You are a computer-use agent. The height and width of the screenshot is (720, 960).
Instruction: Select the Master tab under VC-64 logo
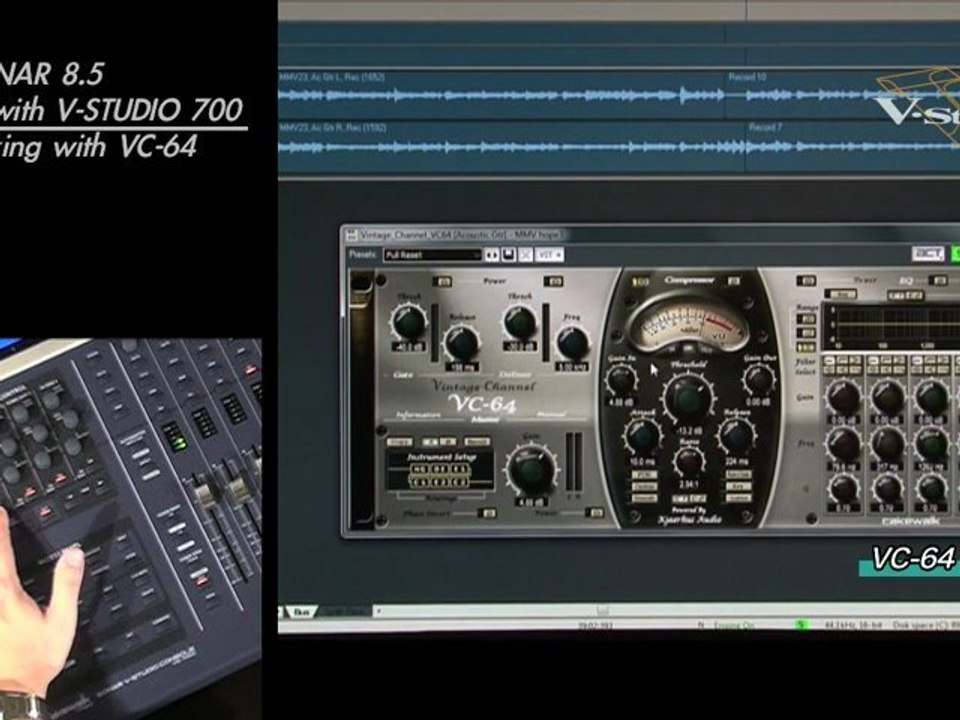pos(485,419)
